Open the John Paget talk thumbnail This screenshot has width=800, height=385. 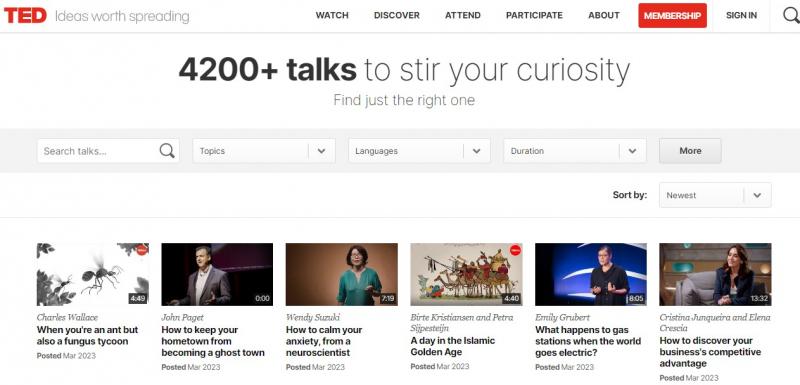point(217,274)
